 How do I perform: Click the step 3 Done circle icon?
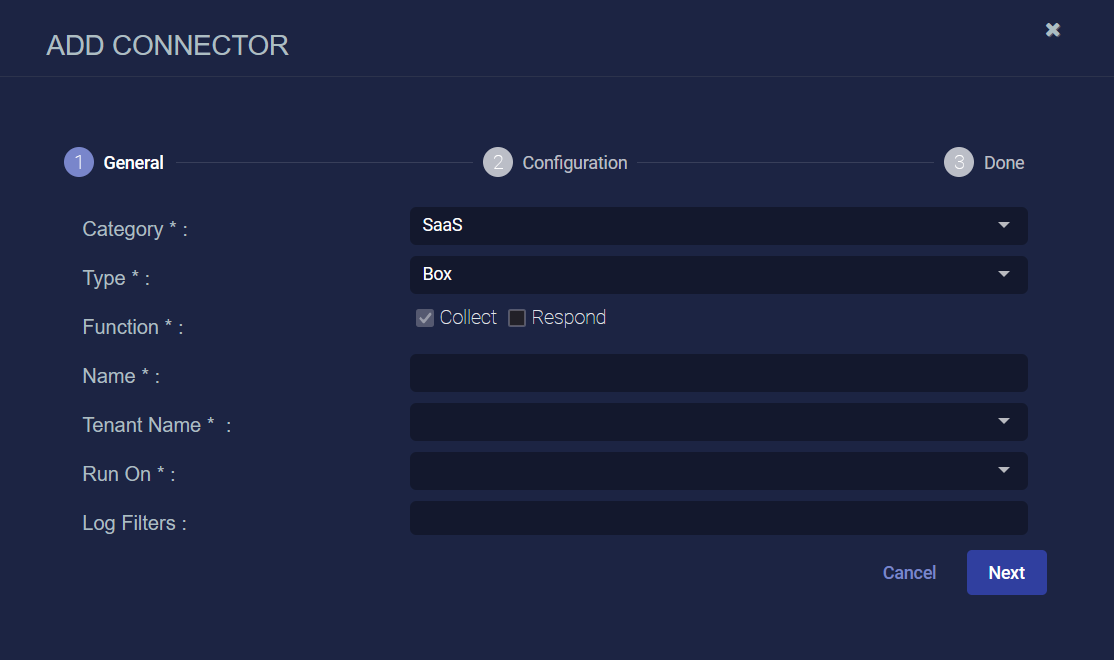pos(958,162)
